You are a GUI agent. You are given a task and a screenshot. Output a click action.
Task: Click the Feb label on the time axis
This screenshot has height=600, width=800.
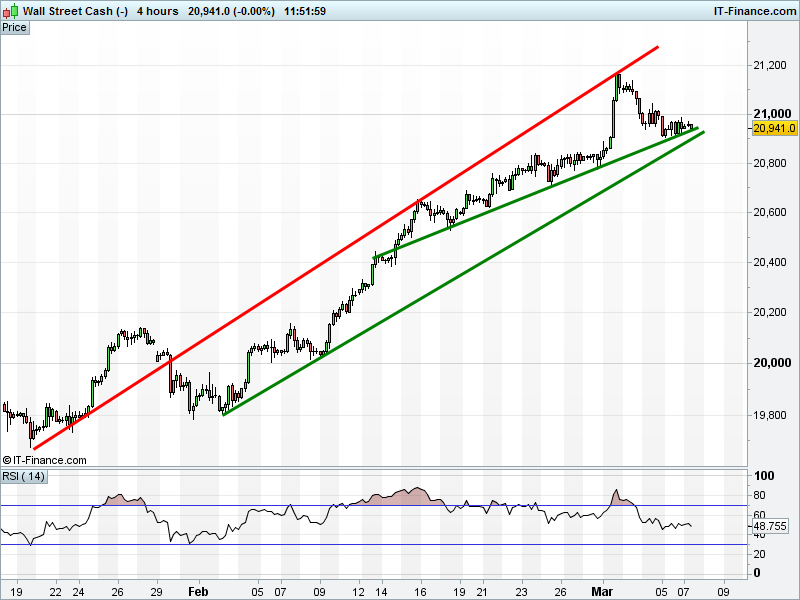click(x=198, y=592)
